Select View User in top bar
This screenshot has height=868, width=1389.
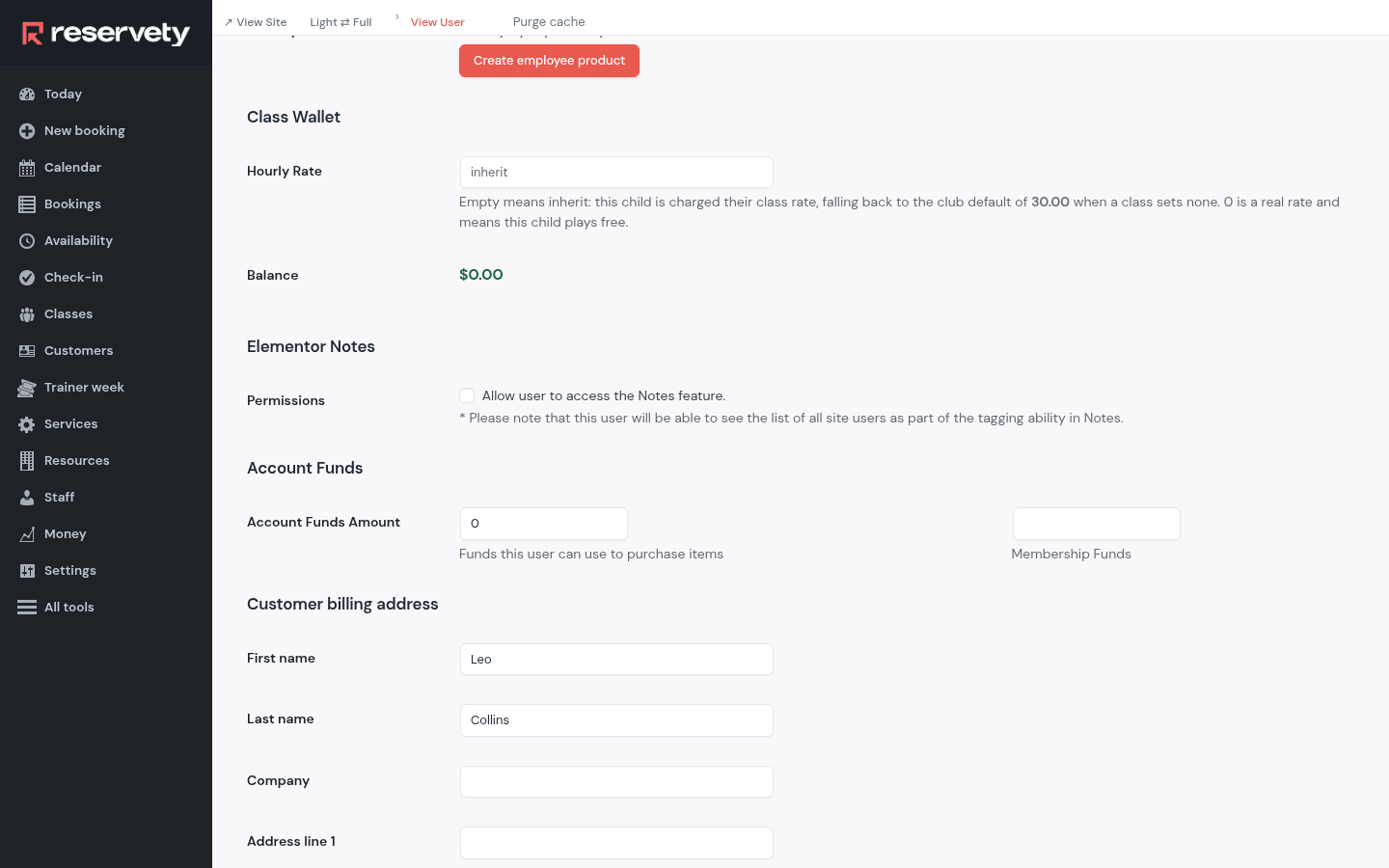pos(437,22)
